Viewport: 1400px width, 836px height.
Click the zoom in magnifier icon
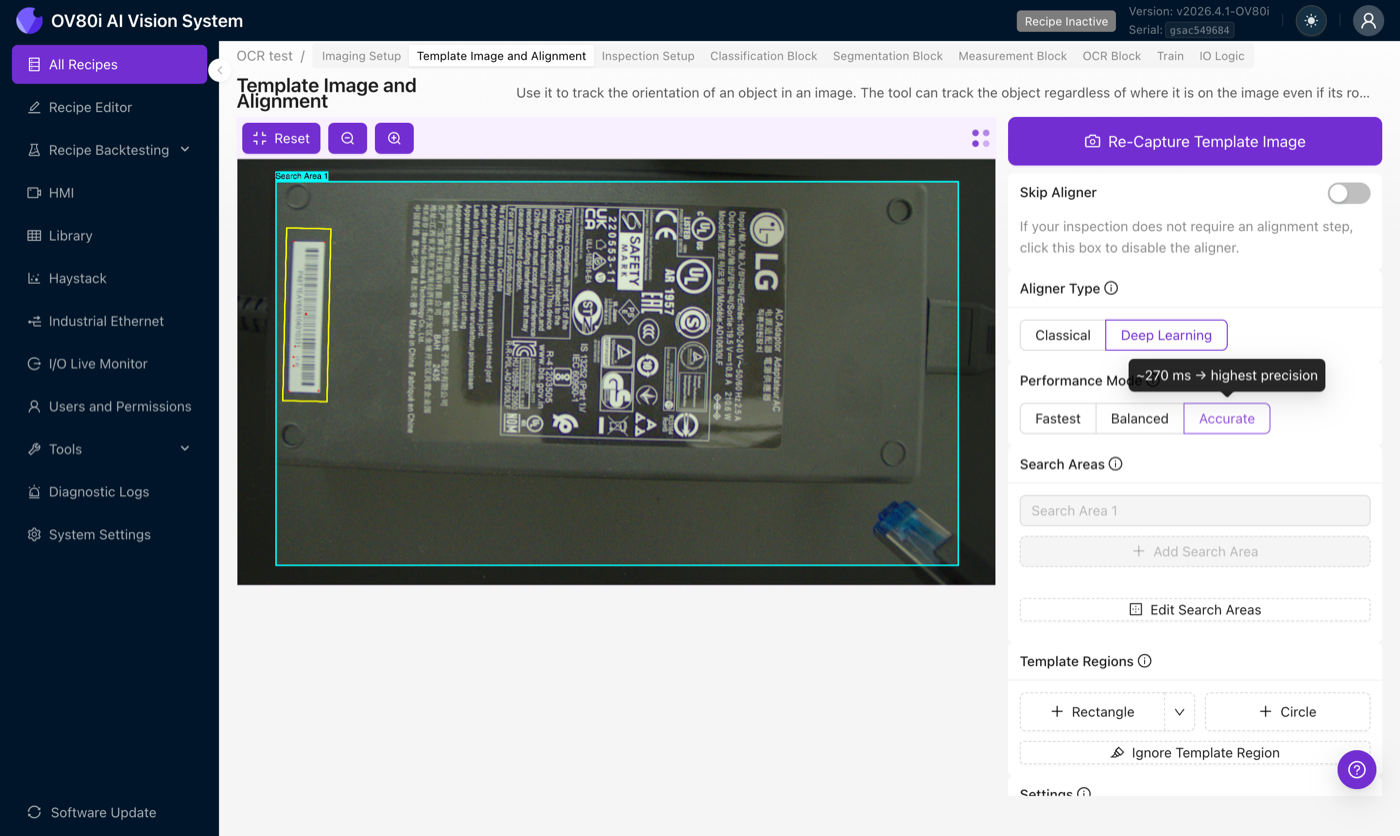point(394,138)
